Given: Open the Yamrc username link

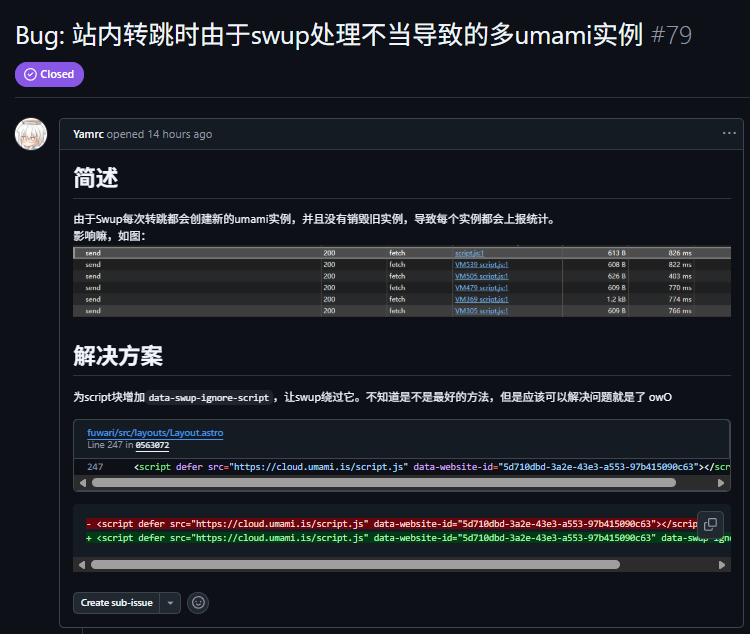Looking at the screenshot, I should [88, 134].
